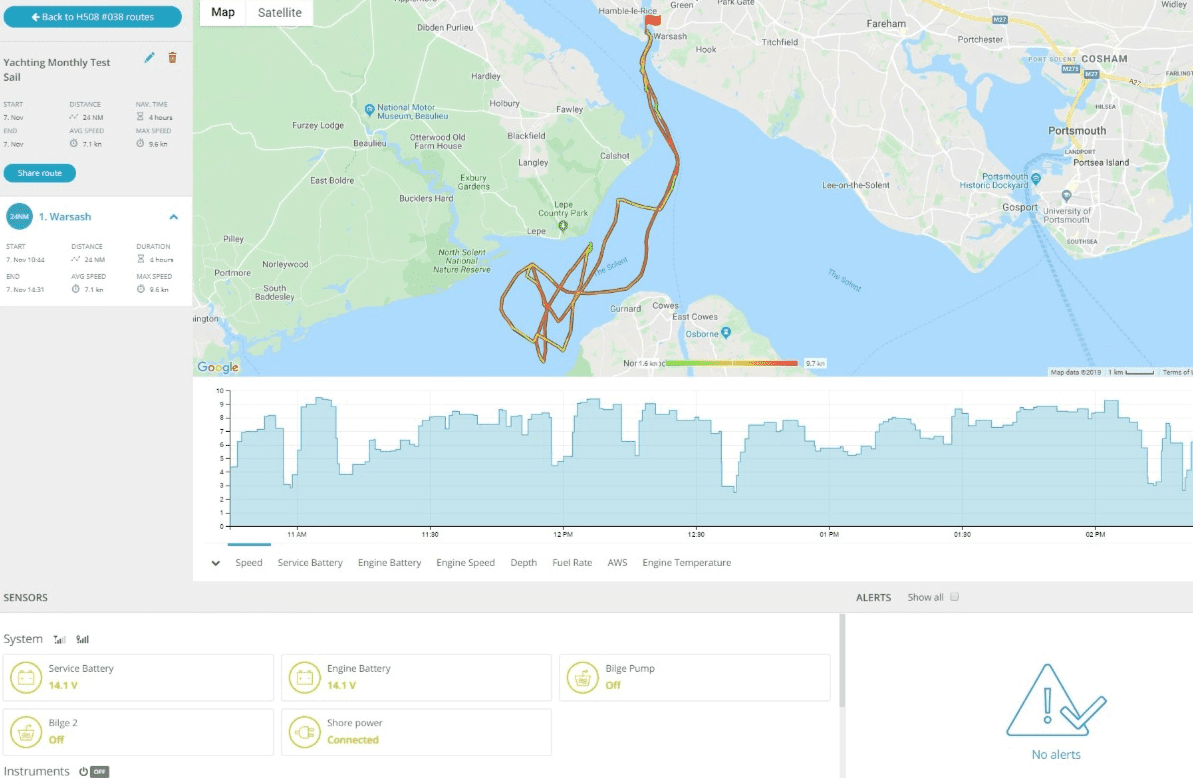The width and height of the screenshot is (1193, 784).
Task: Edit route name with pencil icon
Action: [x=149, y=58]
